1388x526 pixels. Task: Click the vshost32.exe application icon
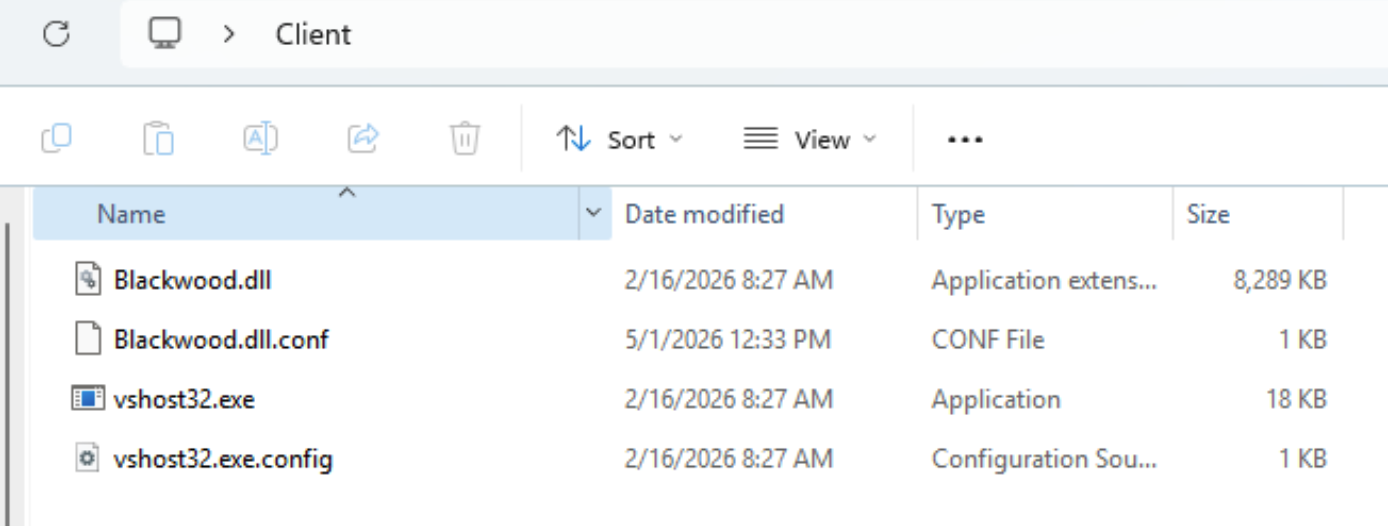click(88, 399)
